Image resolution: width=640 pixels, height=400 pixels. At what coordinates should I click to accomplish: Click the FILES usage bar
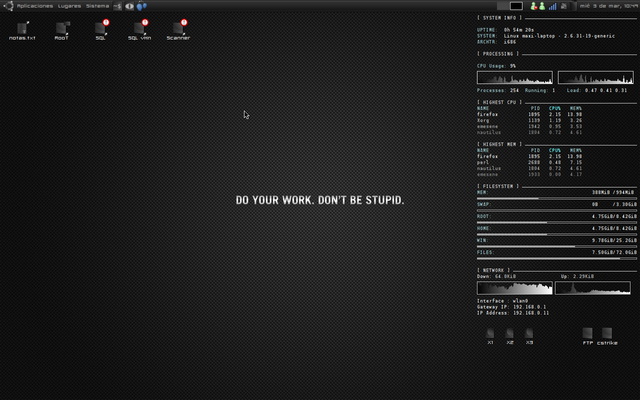click(x=557, y=259)
